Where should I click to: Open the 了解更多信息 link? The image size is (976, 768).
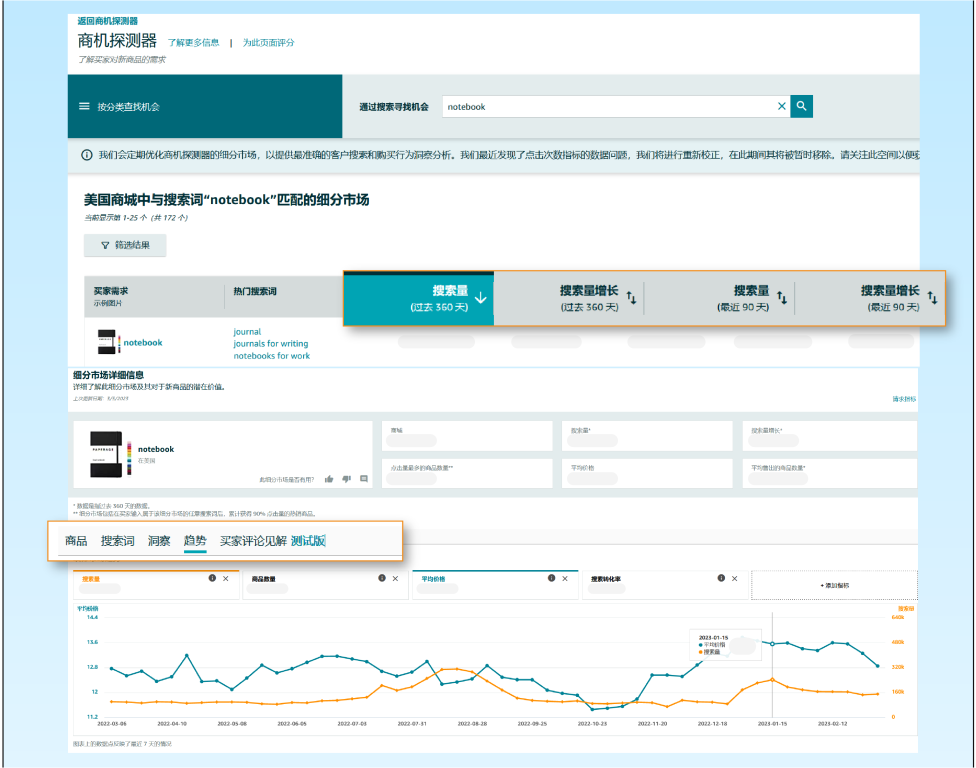194,42
